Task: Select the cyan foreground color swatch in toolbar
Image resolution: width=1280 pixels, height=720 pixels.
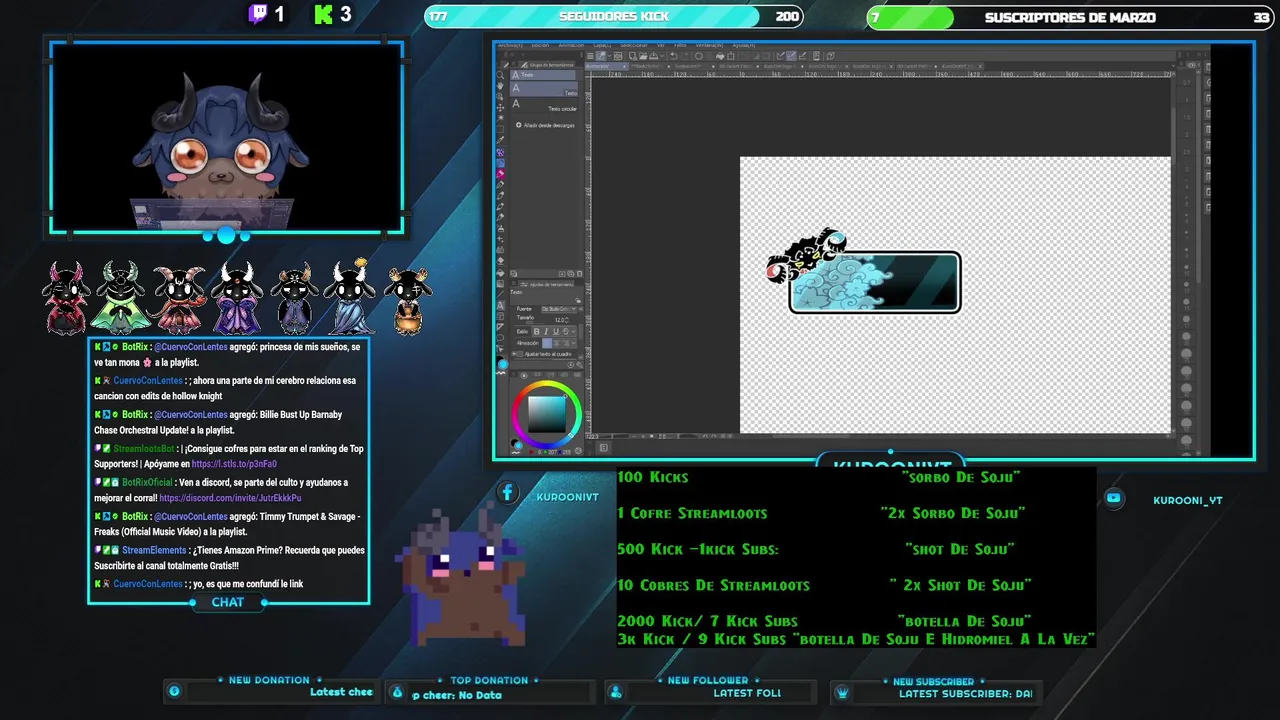Action: [504, 364]
